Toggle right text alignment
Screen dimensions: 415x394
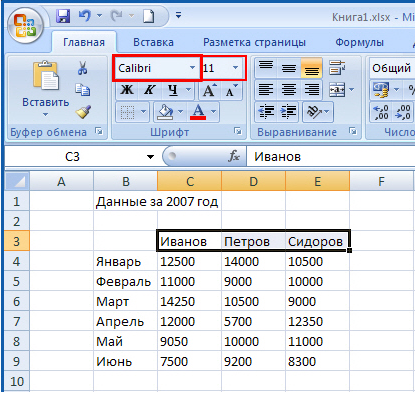point(311,90)
